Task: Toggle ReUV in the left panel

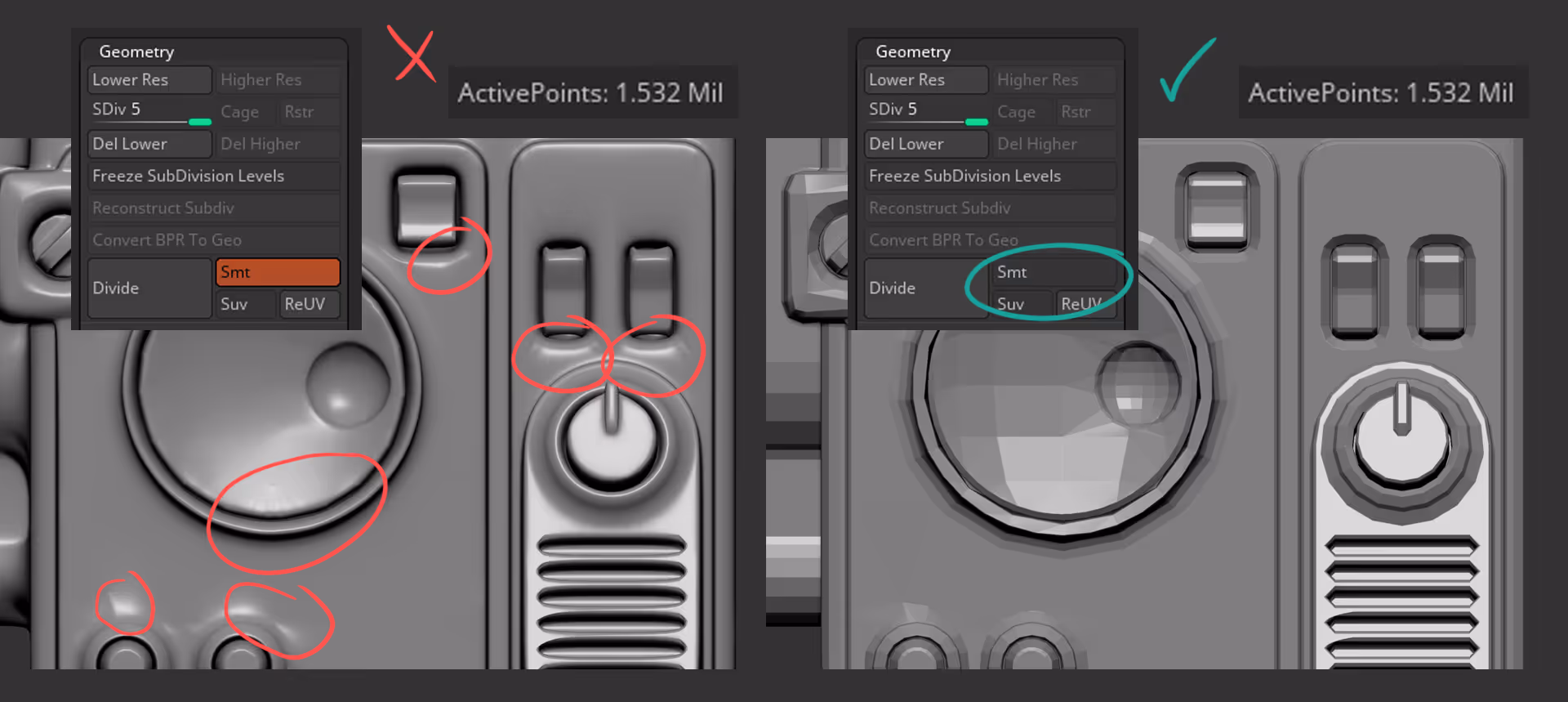Action: tap(310, 304)
